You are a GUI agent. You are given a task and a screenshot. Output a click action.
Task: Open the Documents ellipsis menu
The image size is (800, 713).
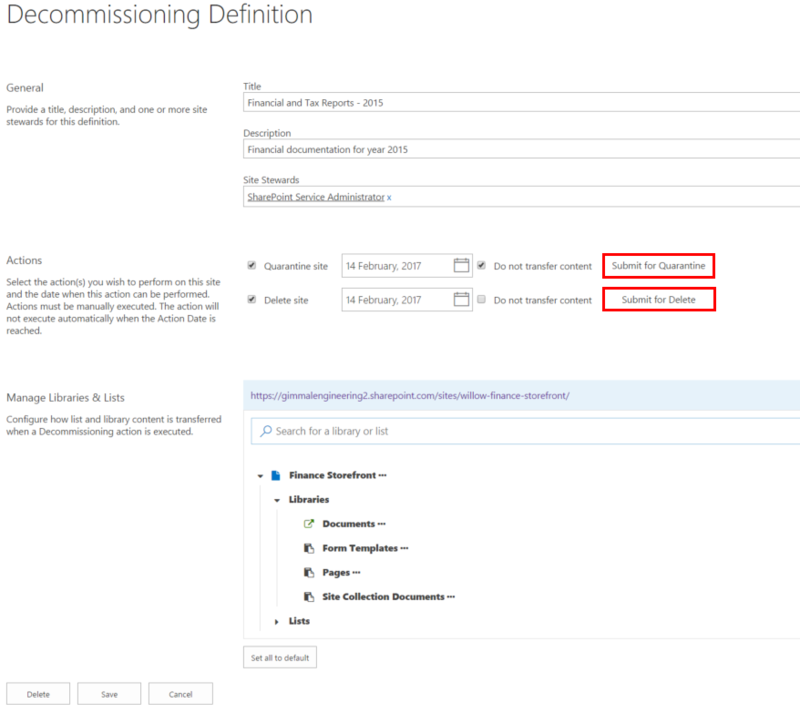click(382, 524)
